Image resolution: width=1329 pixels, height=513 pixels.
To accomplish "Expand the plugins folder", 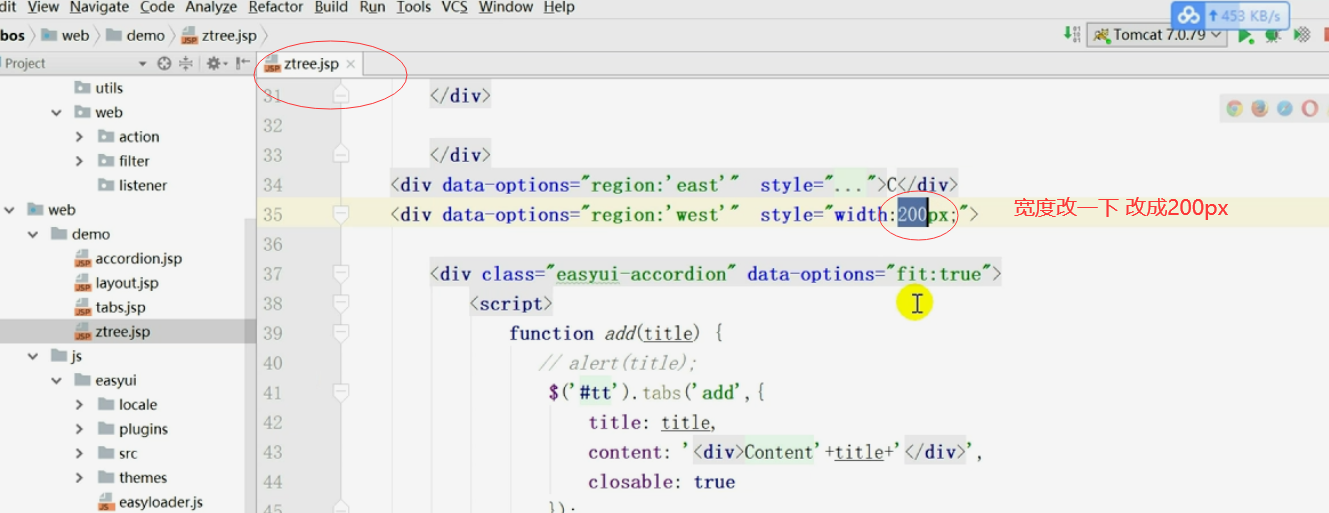I will click(x=80, y=429).
